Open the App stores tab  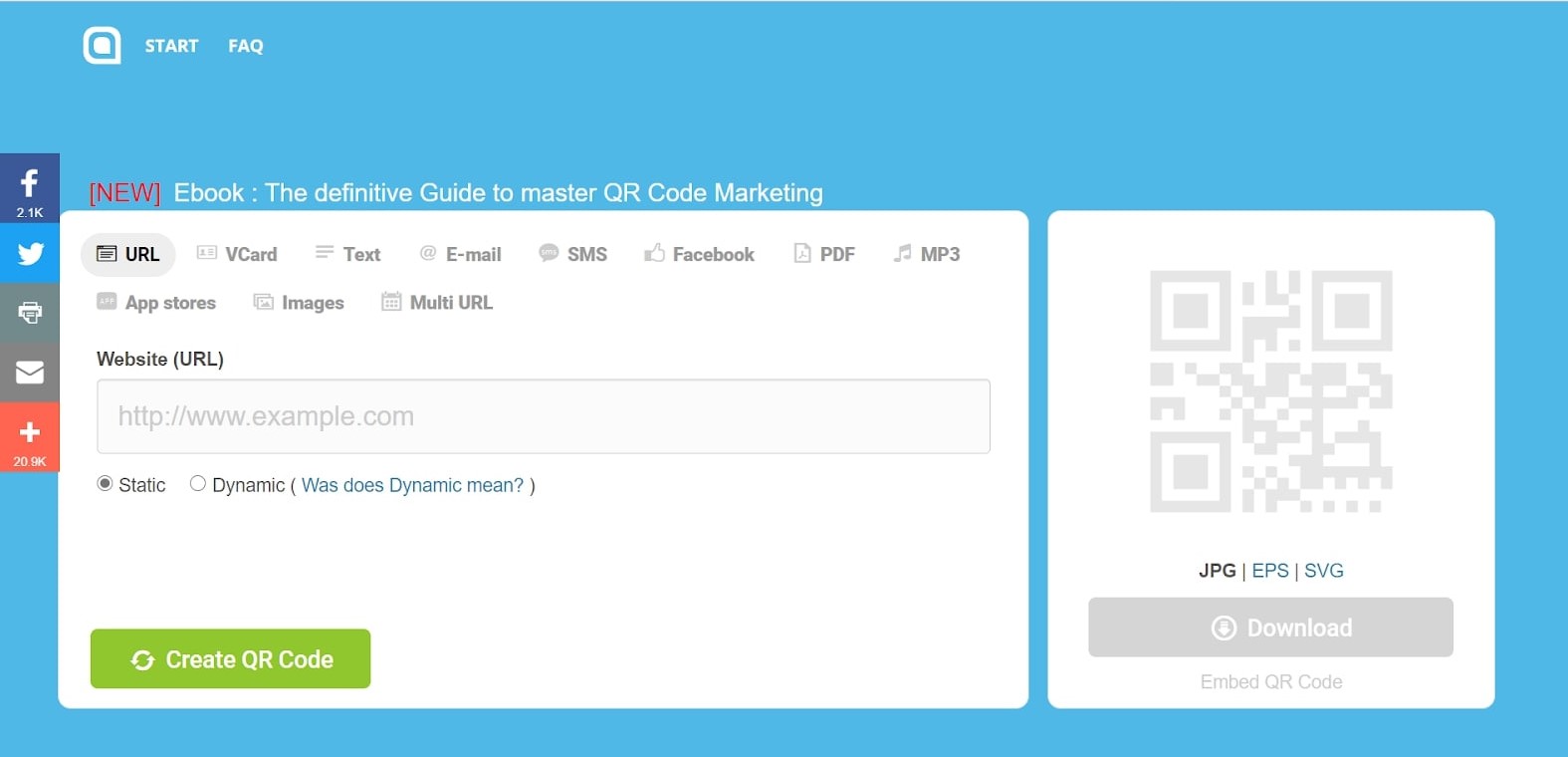click(156, 303)
